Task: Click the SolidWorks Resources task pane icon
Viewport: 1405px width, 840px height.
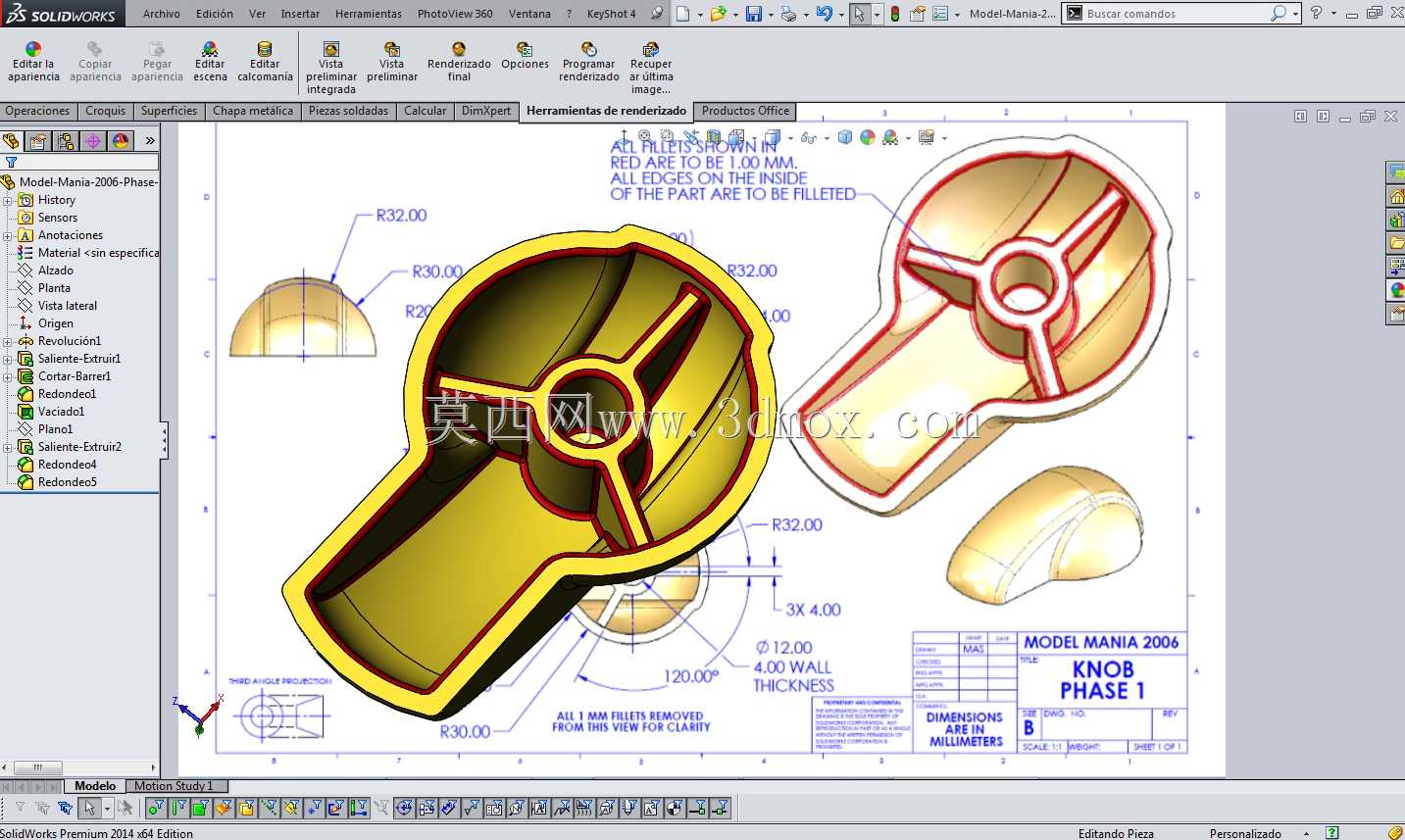Action: [x=1396, y=196]
